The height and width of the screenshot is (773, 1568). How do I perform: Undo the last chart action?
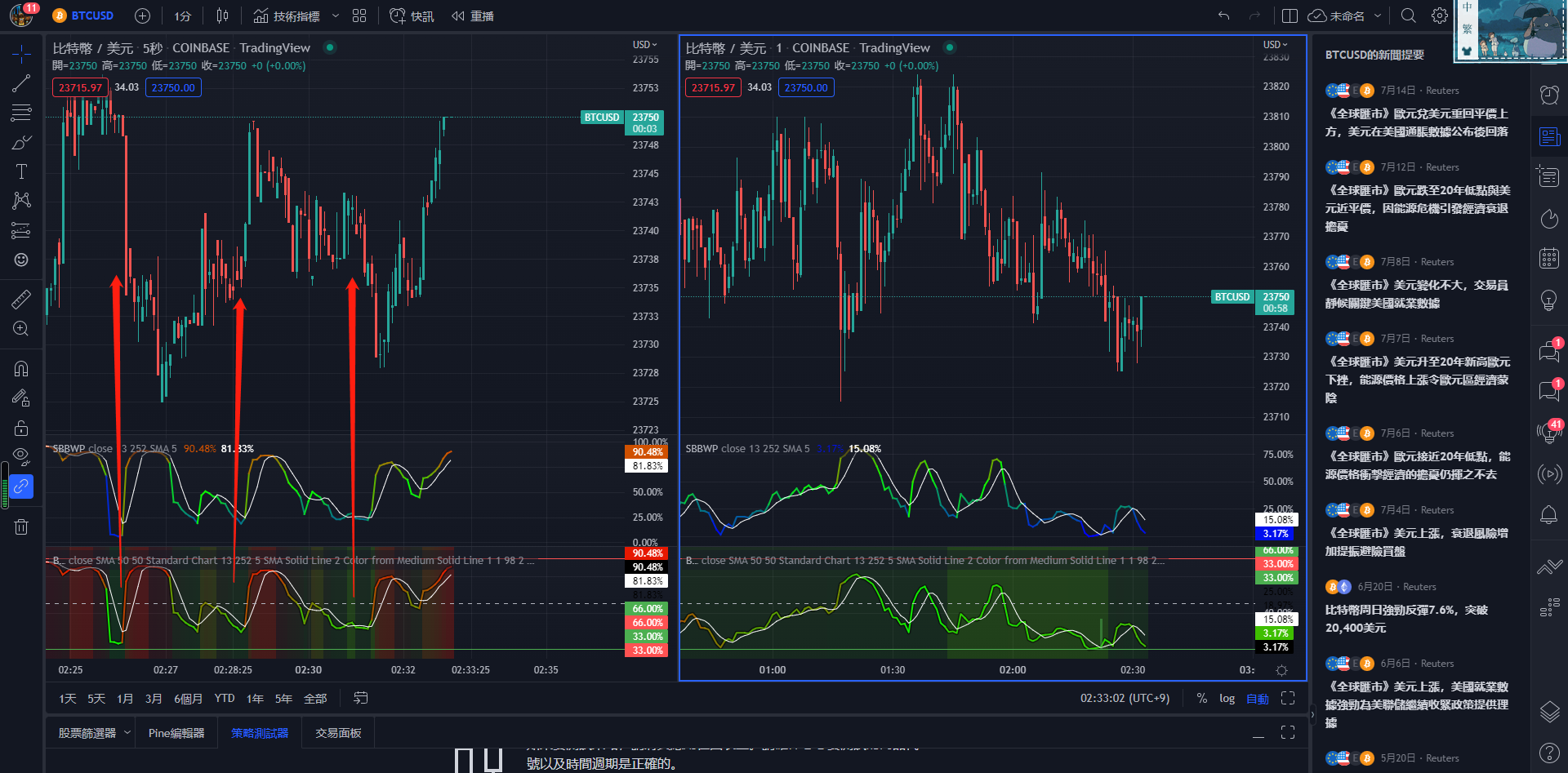click(x=1223, y=16)
